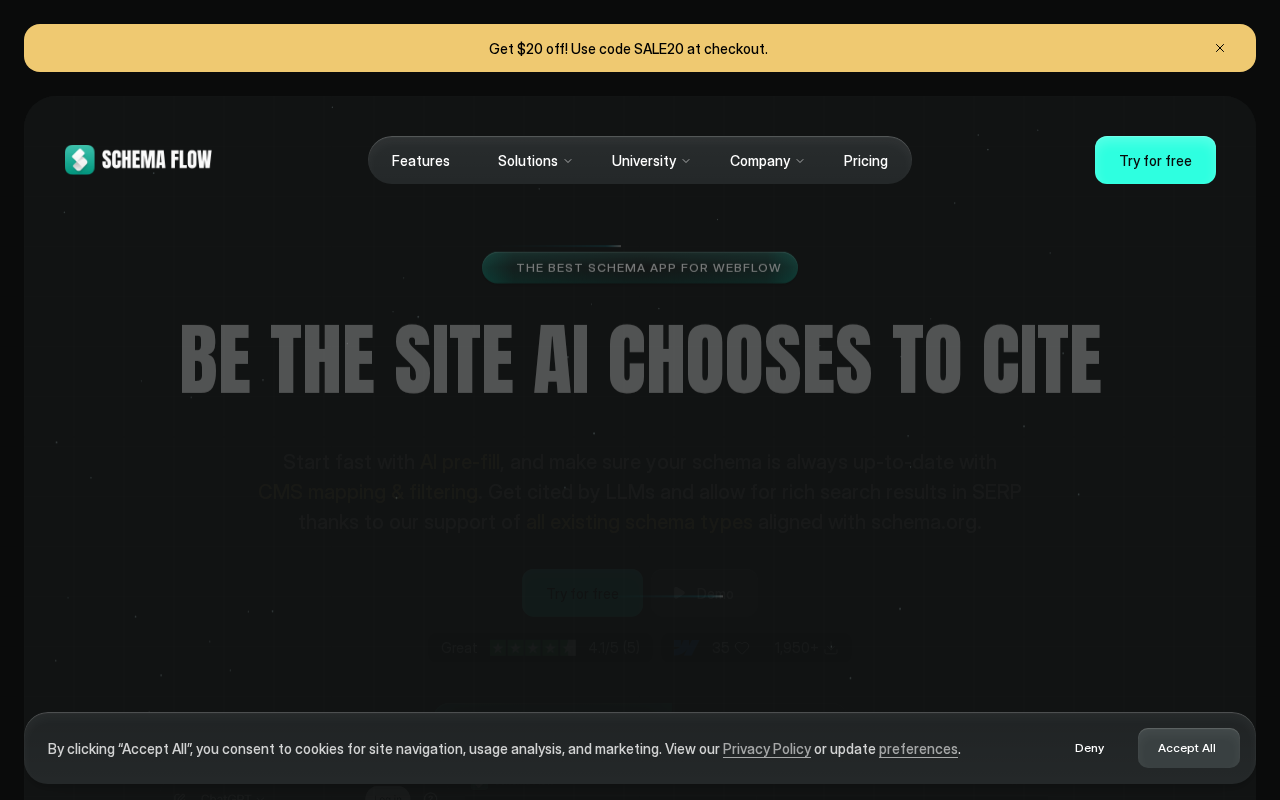Go to the Pricing page

[x=866, y=161]
